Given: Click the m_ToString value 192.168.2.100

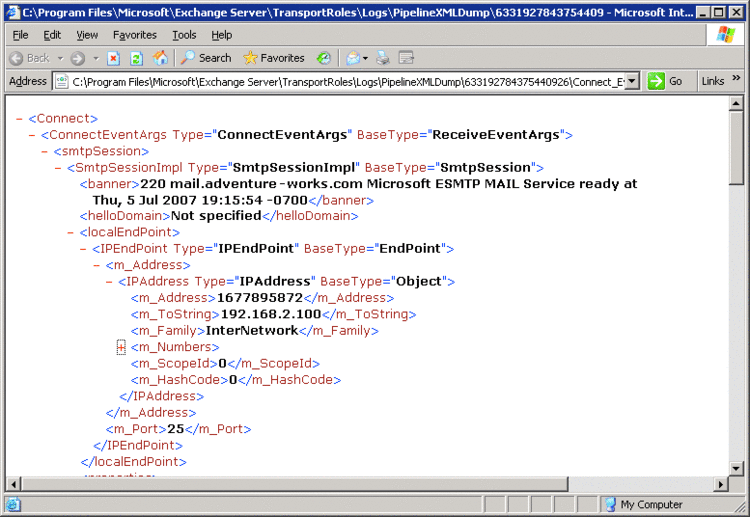Looking at the screenshot, I should 271,314.
